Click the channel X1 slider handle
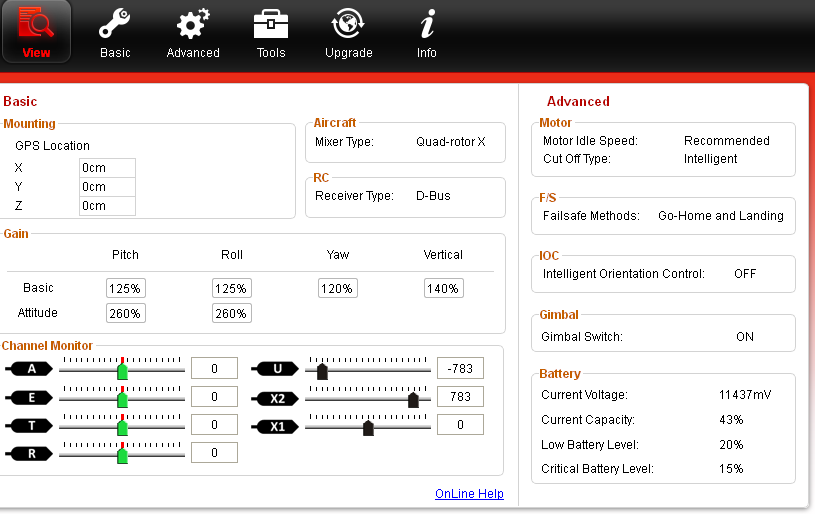The image size is (815, 514). 368,428
